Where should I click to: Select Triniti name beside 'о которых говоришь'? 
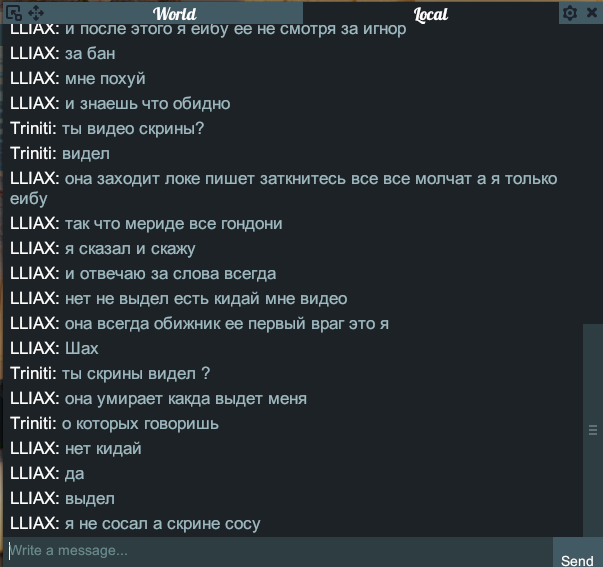click(33, 424)
